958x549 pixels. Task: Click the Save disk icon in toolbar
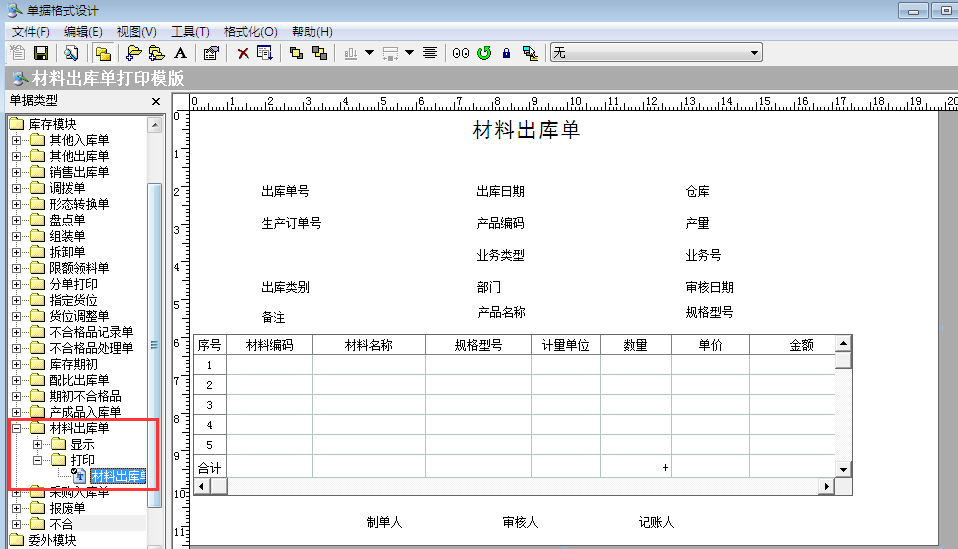point(42,52)
